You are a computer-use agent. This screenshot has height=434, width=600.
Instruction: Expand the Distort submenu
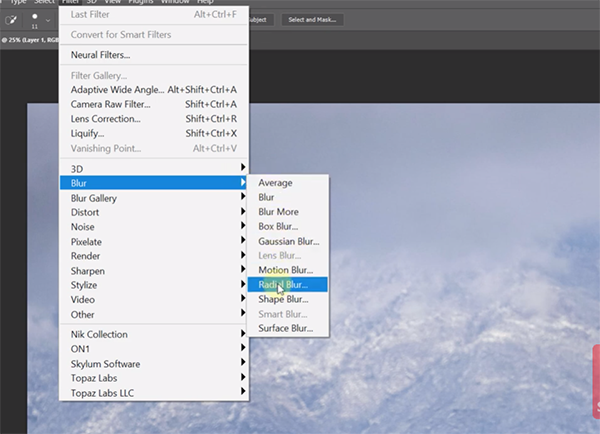tap(154, 212)
